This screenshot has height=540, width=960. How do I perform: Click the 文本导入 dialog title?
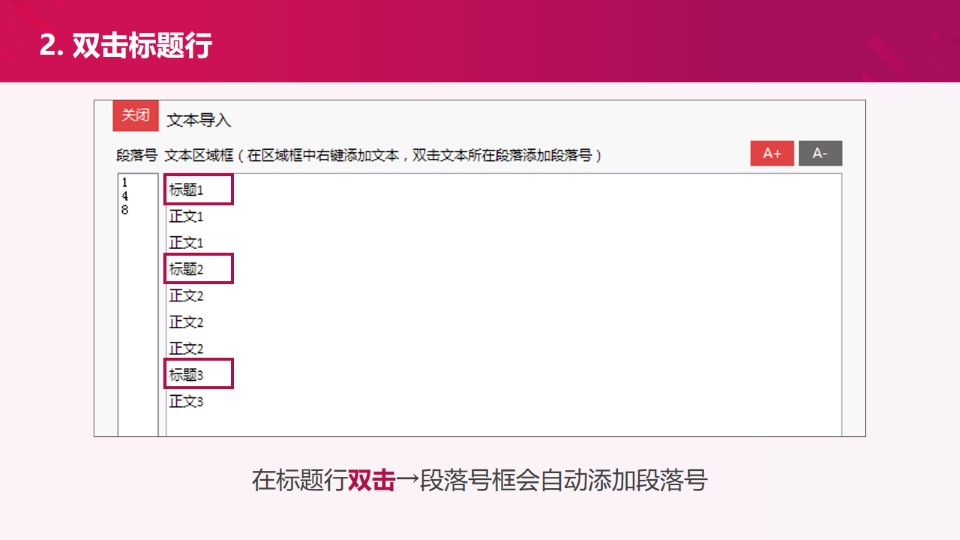pyautogui.click(x=198, y=120)
